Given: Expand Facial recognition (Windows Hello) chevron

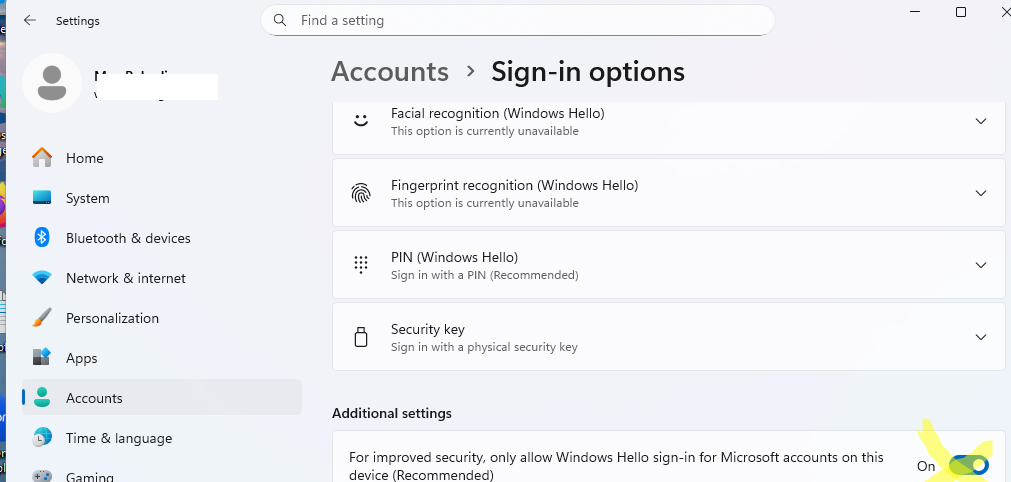Looking at the screenshot, I should (981, 121).
